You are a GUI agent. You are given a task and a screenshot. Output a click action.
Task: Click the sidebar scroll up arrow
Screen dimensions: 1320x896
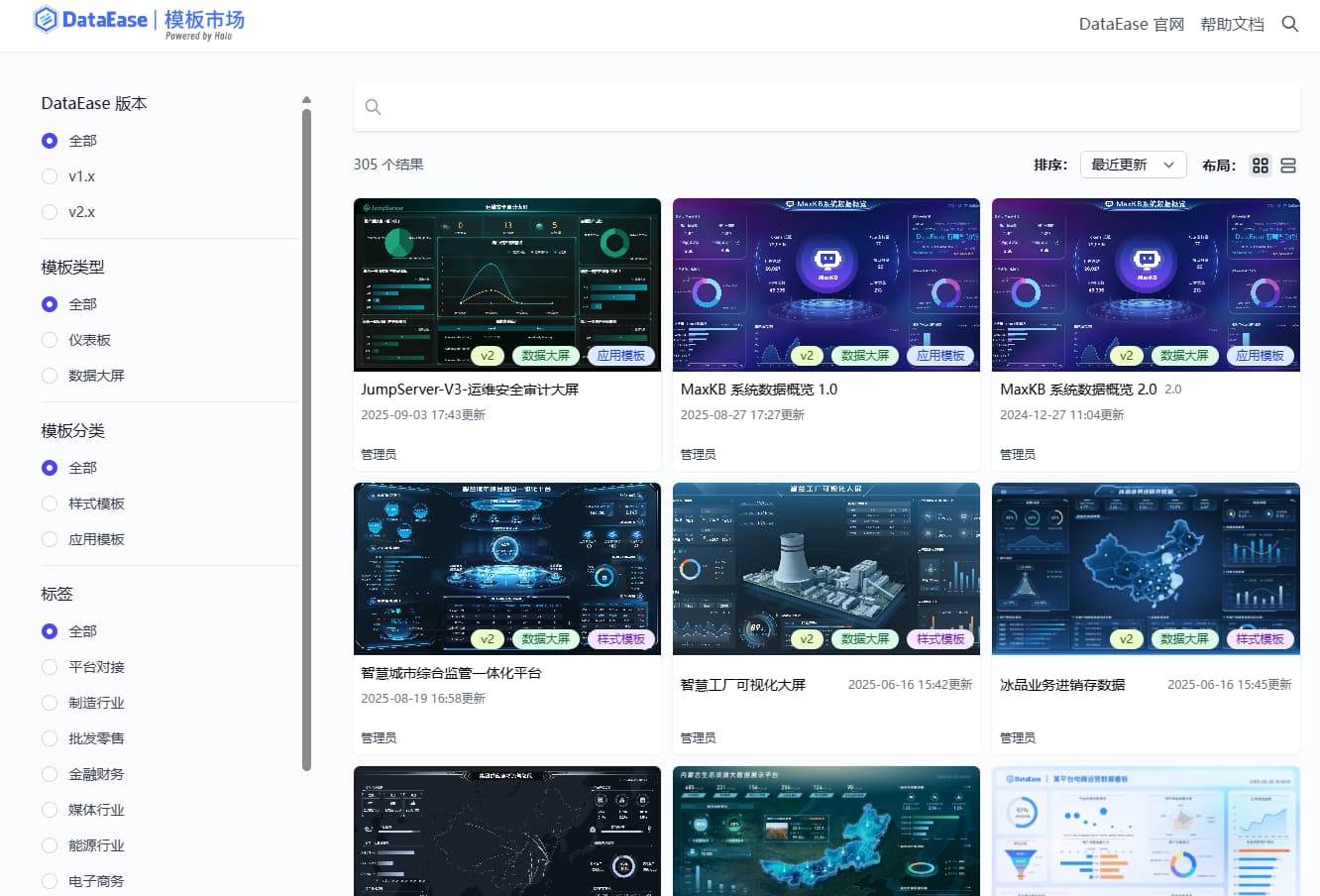tap(306, 100)
